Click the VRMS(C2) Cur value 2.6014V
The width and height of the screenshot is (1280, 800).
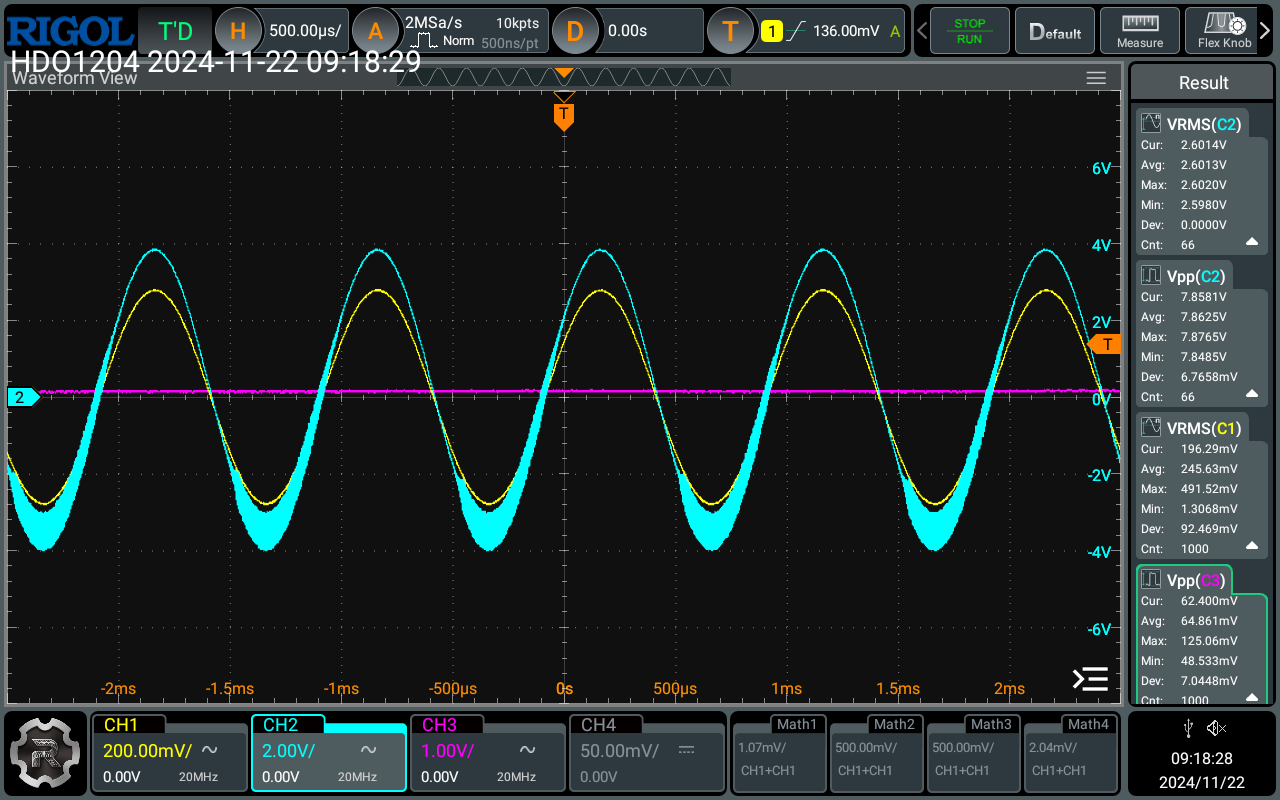[1203, 145]
